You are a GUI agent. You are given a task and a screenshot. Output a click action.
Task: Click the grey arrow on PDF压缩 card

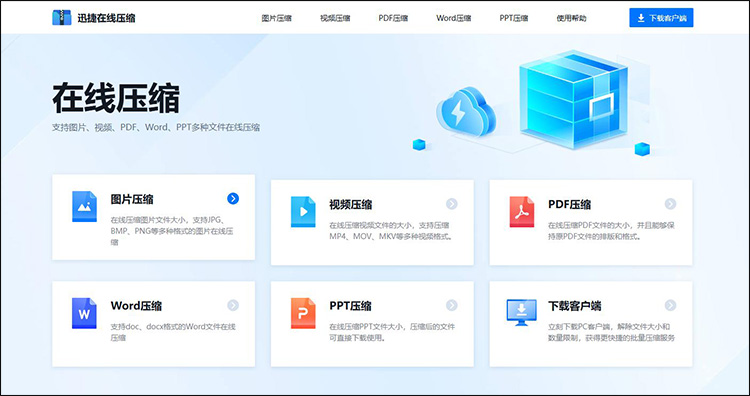click(670, 204)
